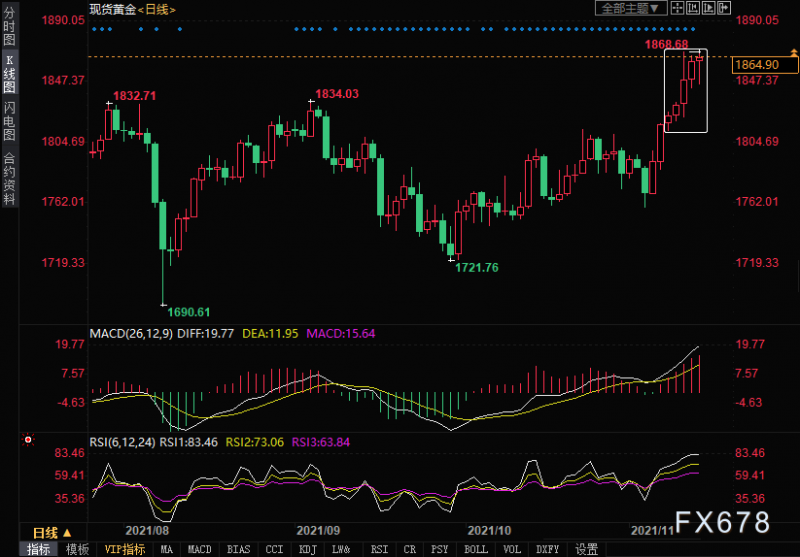
Task: Select the K线图 tab in left sidebar
Action: point(9,75)
